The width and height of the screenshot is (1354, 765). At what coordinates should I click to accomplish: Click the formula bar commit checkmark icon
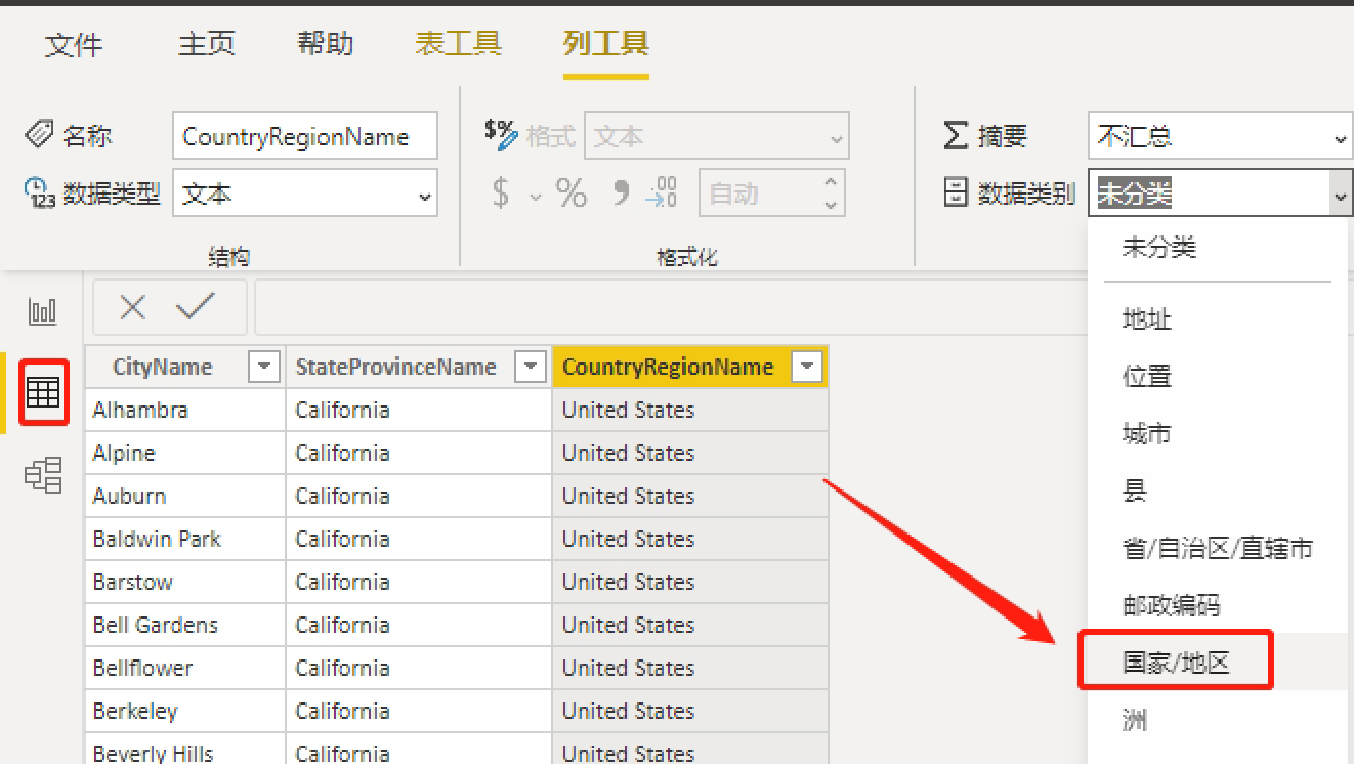(x=195, y=307)
